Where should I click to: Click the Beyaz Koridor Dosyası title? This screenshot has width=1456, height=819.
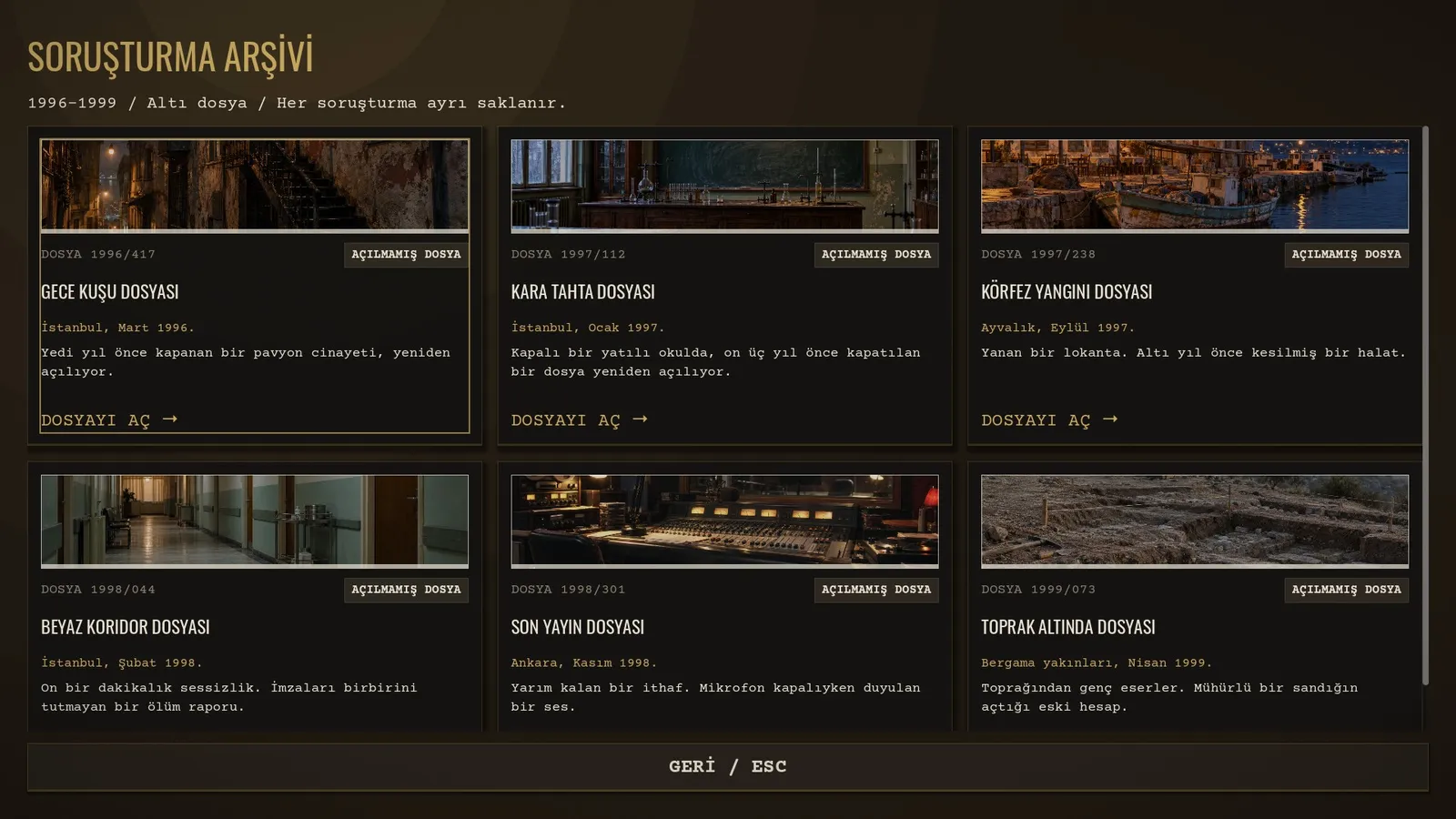(x=126, y=627)
